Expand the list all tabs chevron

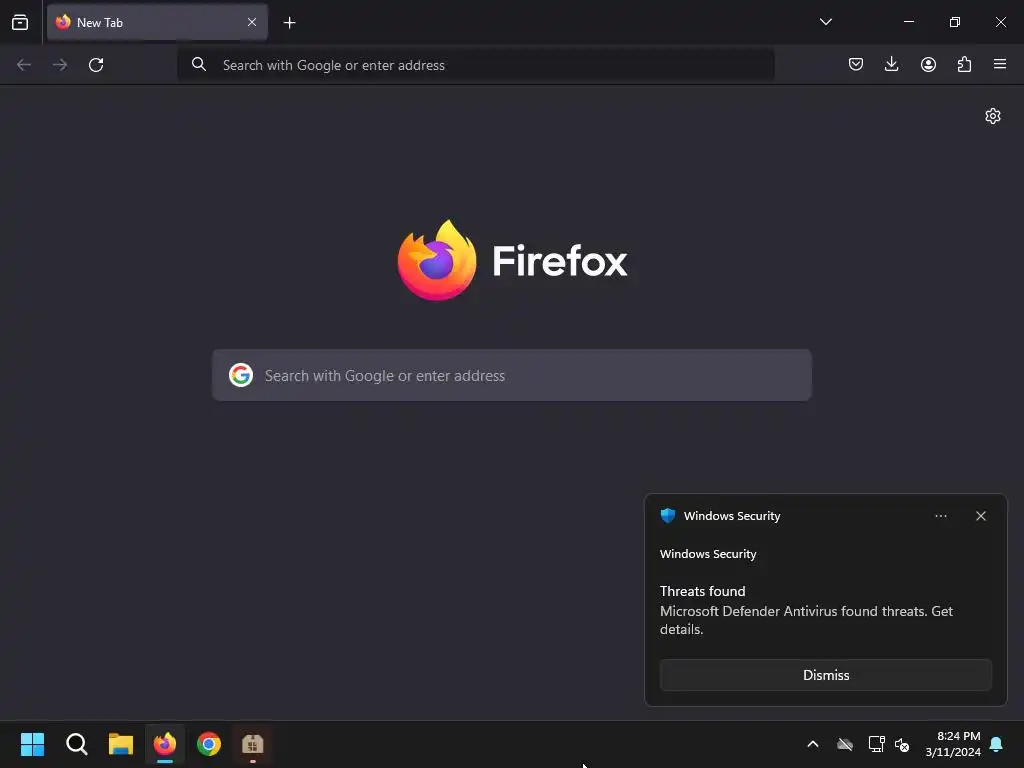point(825,22)
